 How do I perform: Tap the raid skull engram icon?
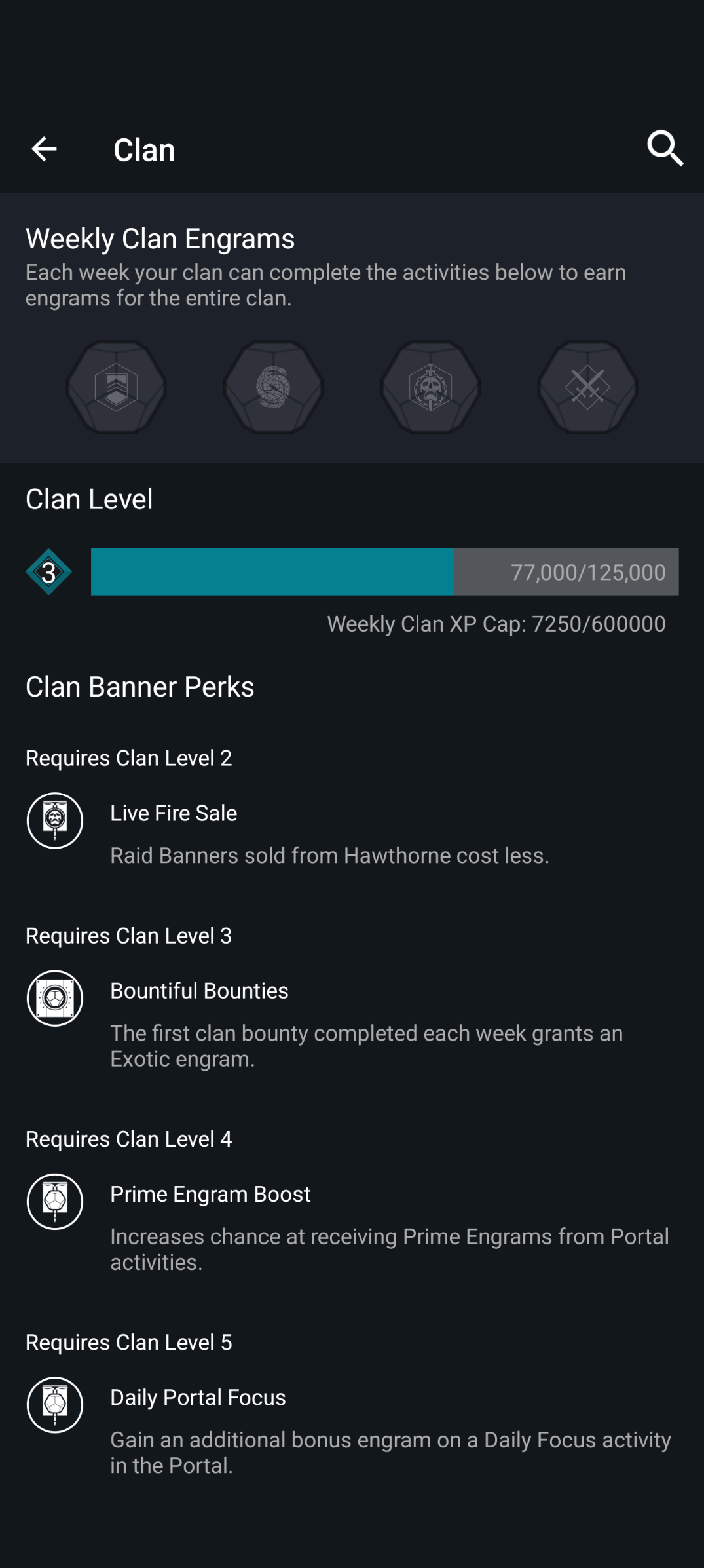tap(430, 387)
